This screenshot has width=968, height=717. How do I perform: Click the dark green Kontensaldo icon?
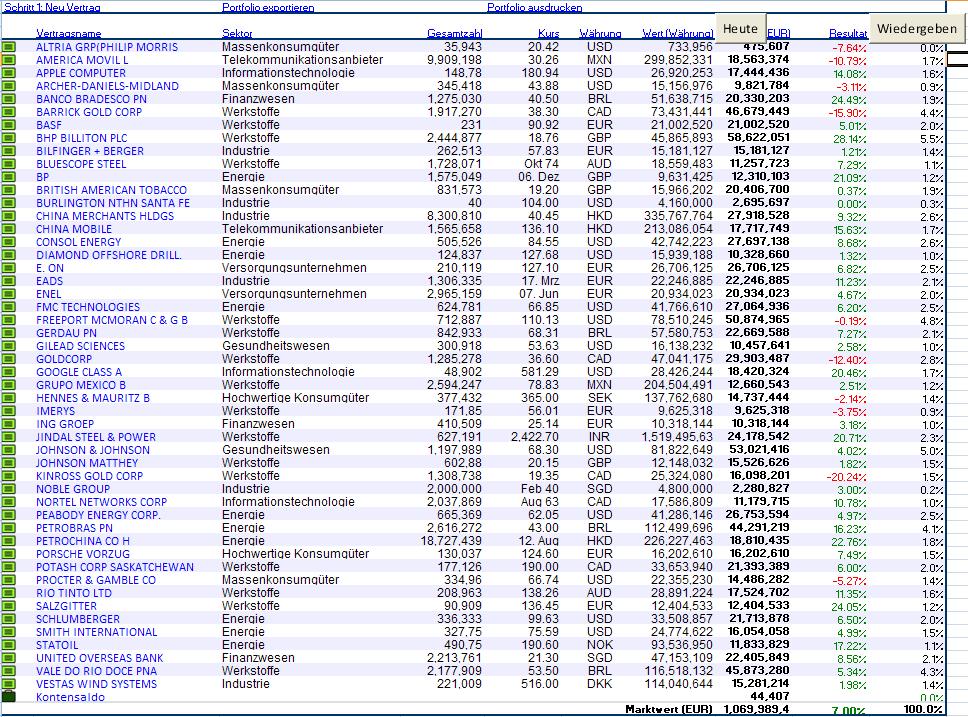8,697
